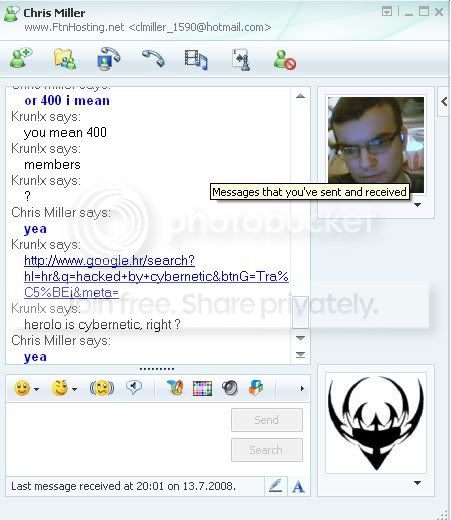Click the dotted splitter handle above input toolbar
The width and height of the screenshot is (451, 520).
(x=157, y=369)
